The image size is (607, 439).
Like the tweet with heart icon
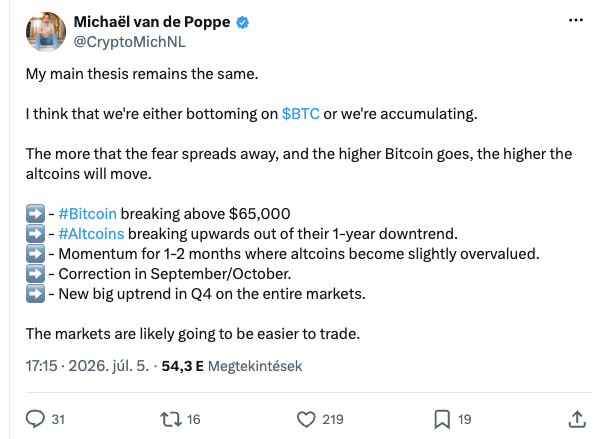point(306,419)
